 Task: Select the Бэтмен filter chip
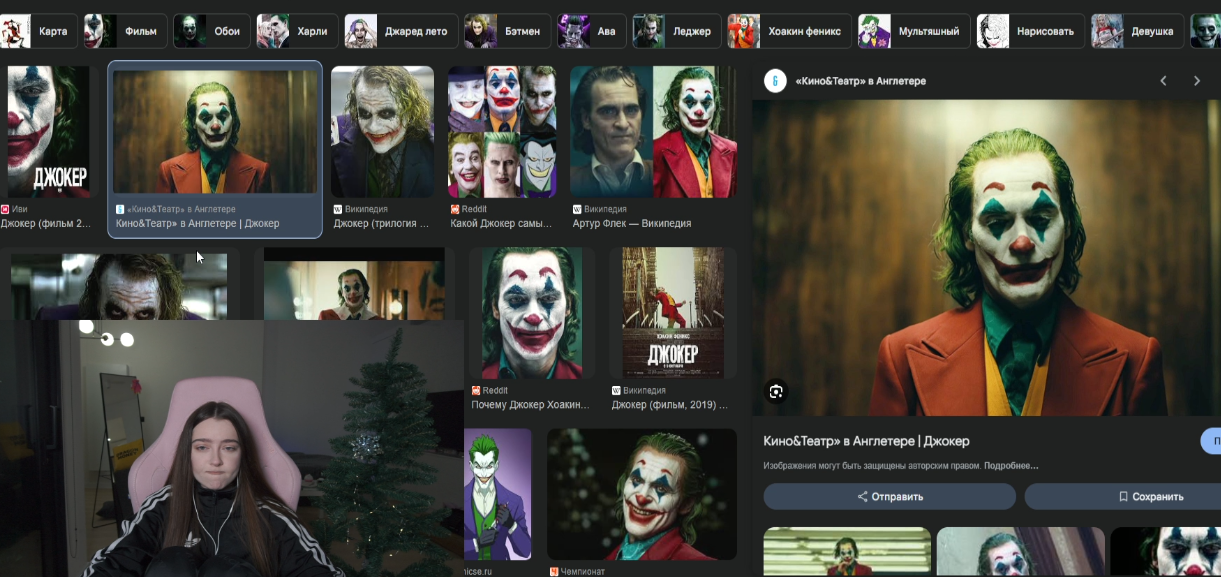pyautogui.click(x=506, y=31)
